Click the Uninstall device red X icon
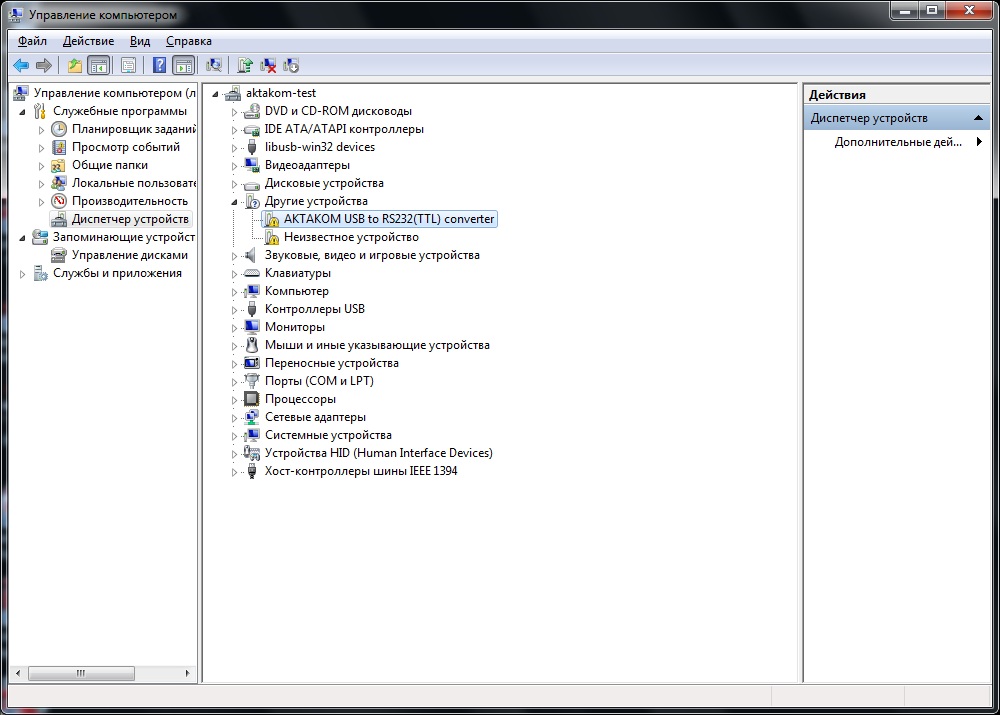 coord(268,65)
